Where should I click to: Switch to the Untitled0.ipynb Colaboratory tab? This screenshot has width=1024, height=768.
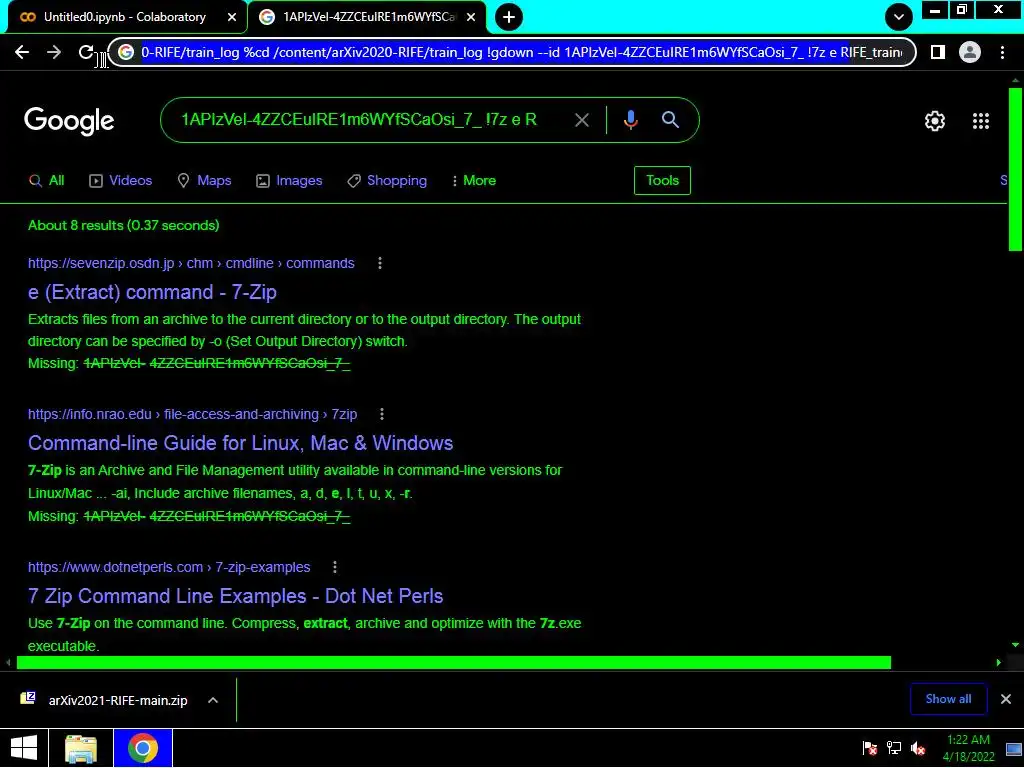pos(124,17)
